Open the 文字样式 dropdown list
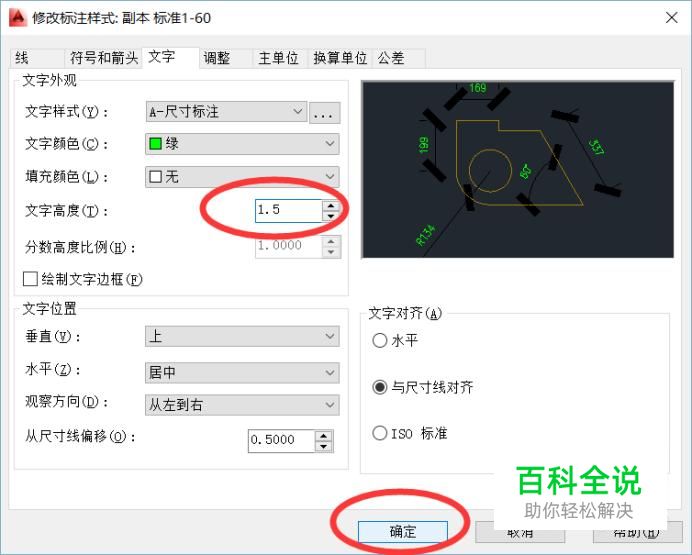The image size is (692, 555). (226, 112)
